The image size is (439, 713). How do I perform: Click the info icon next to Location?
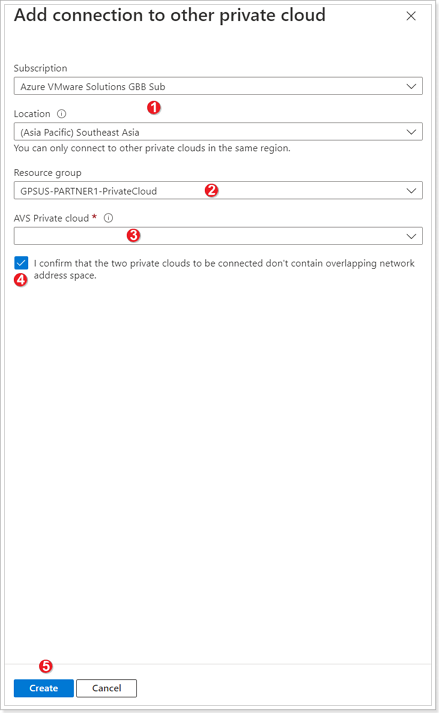[61, 114]
